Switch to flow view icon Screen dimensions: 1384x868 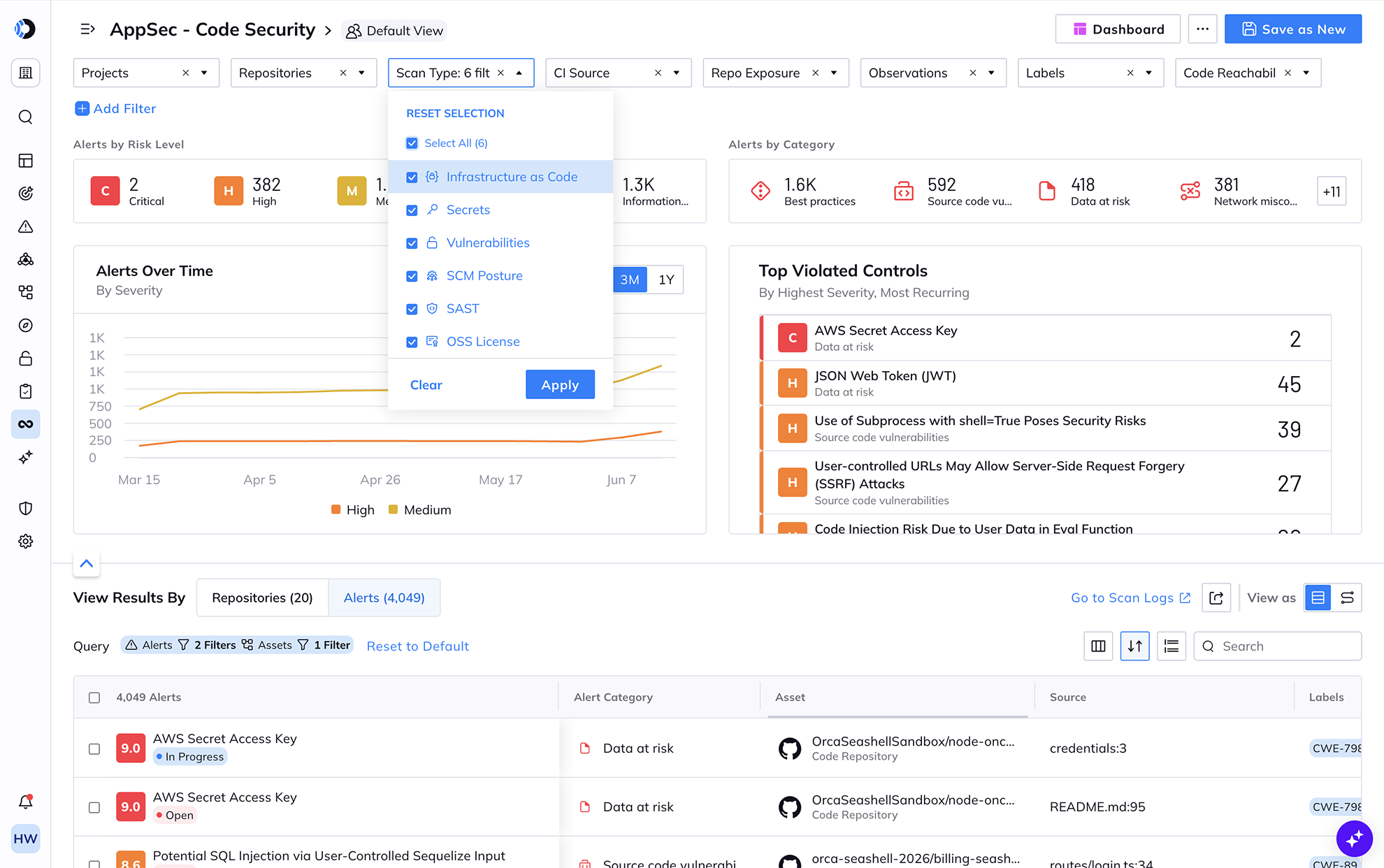[x=1347, y=598]
